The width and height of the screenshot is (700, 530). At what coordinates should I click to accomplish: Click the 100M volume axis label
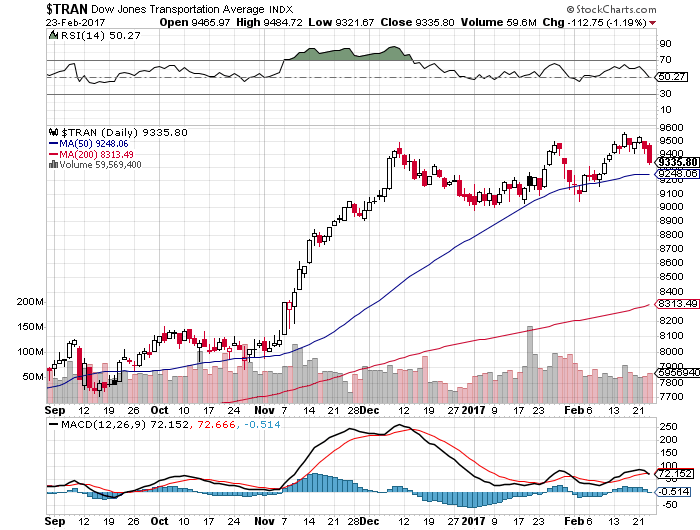coord(30,352)
